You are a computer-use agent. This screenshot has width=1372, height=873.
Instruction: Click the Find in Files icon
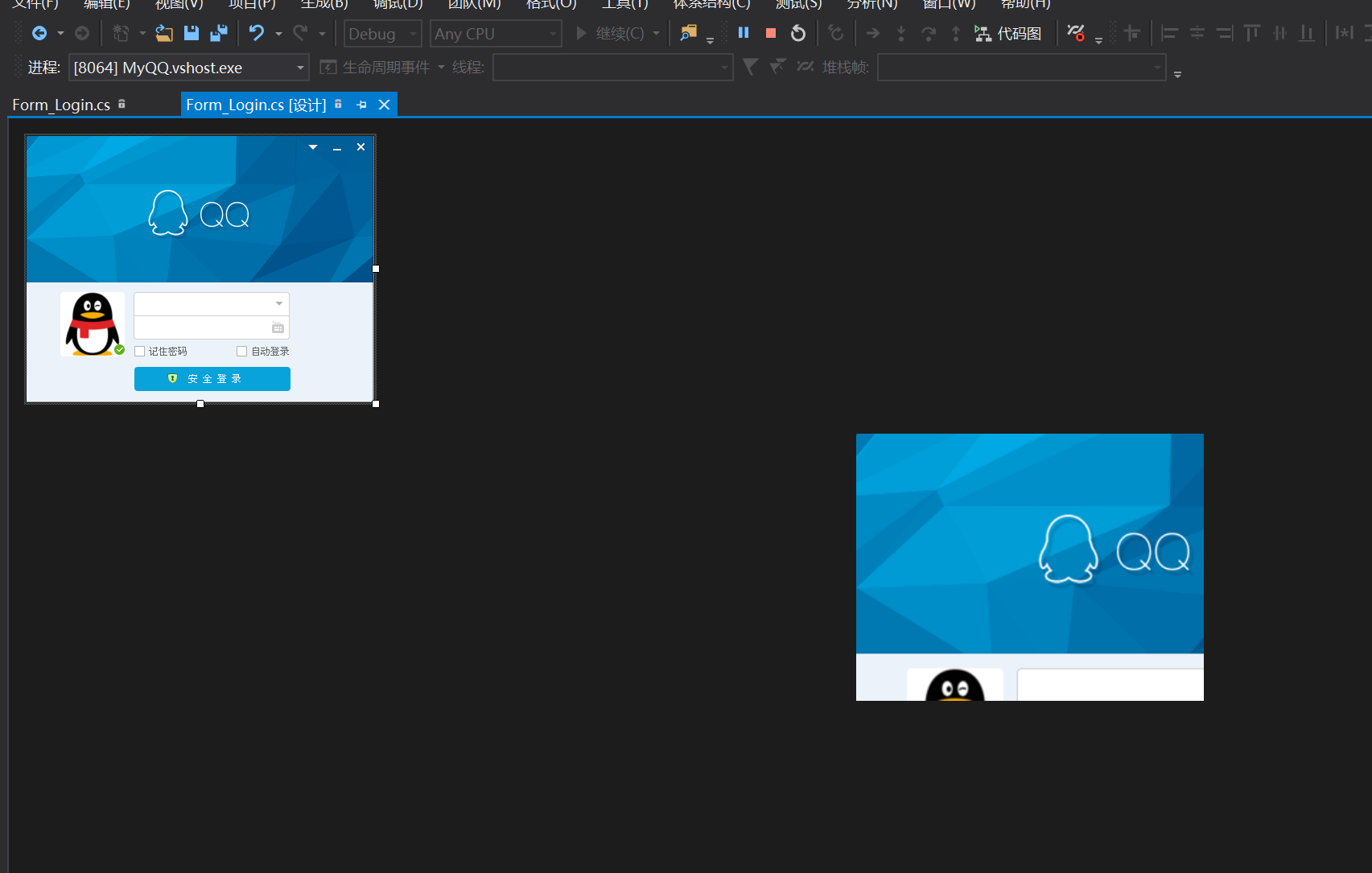[688, 33]
